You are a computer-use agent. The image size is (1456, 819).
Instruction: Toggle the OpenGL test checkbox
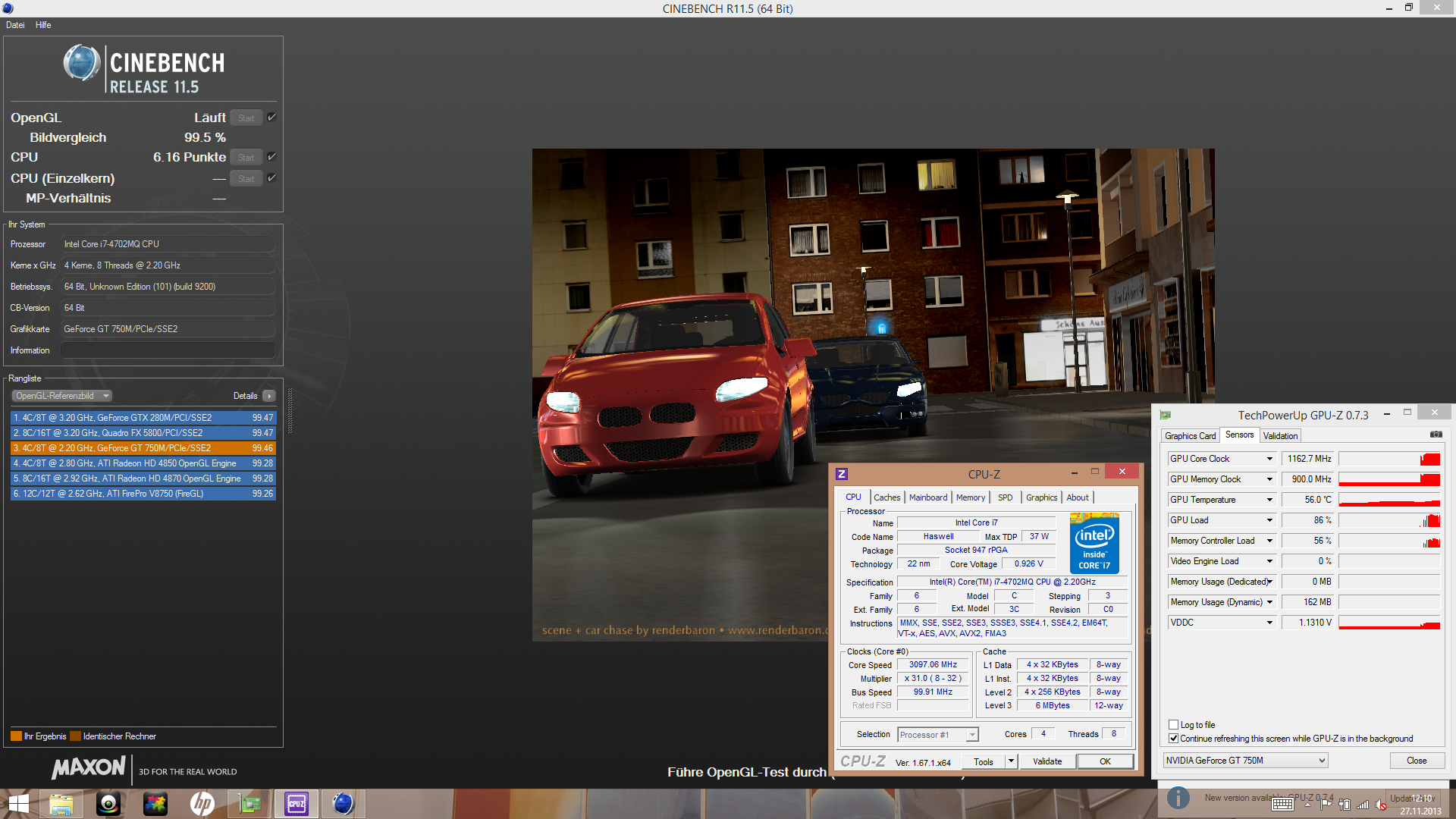click(271, 118)
